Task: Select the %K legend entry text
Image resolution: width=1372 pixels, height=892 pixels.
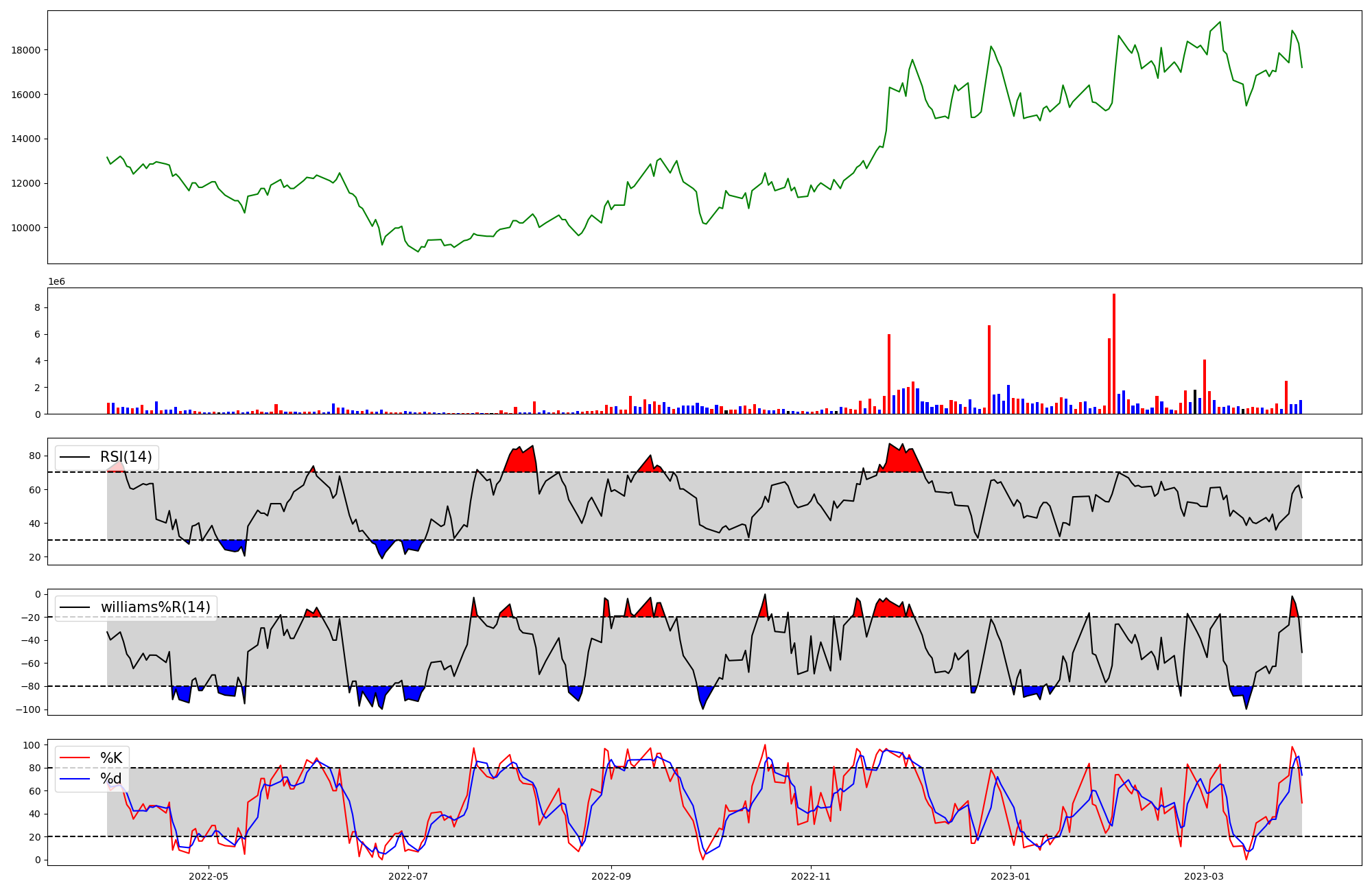Action: [x=111, y=758]
